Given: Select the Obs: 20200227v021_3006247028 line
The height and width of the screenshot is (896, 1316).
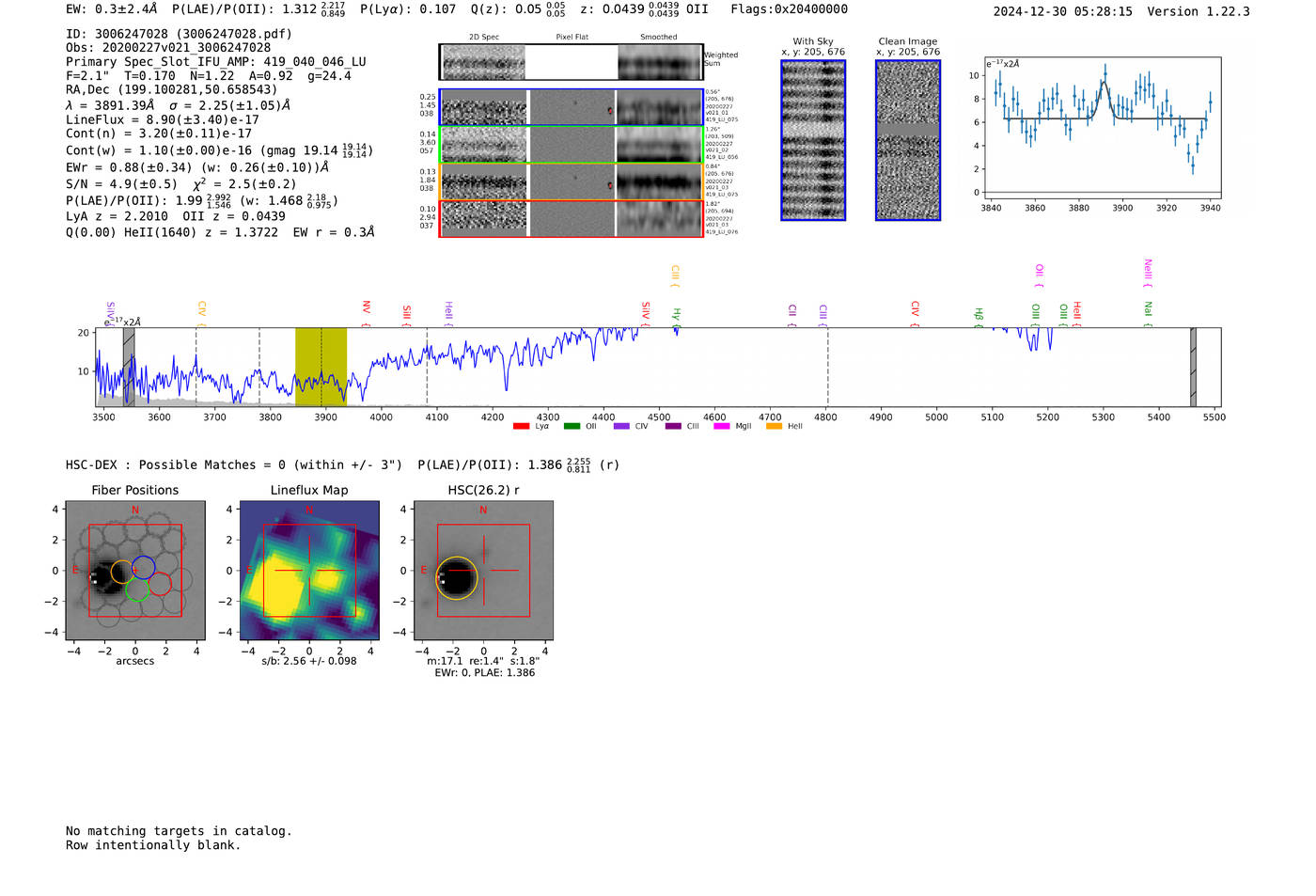Looking at the screenshot, I should pos(168,48).
